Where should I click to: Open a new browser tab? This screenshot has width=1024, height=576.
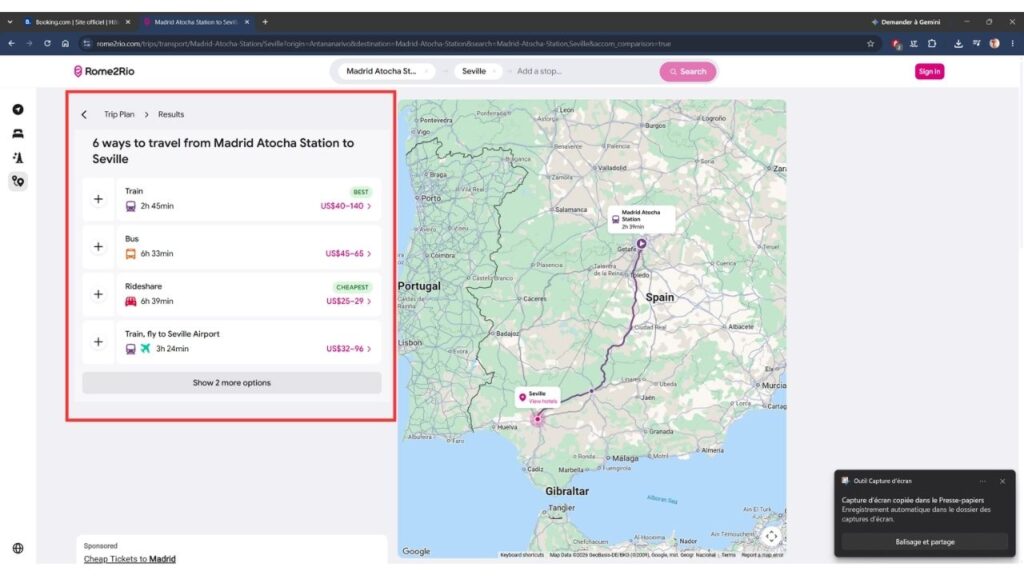[x=265, y=22]
